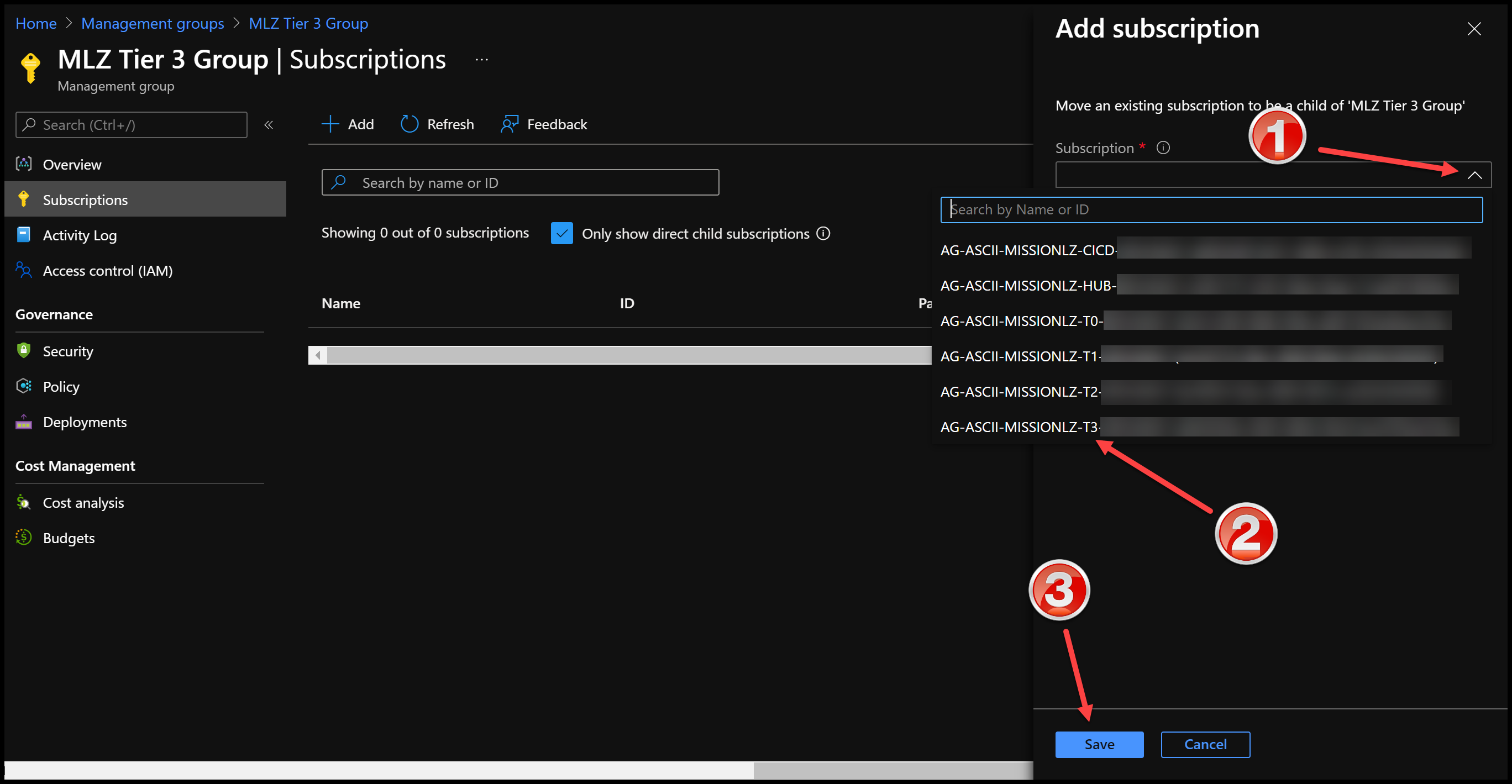Click the Refresh toolbar button
This screenshot has height=784, width=1512.
coord(437,124)
